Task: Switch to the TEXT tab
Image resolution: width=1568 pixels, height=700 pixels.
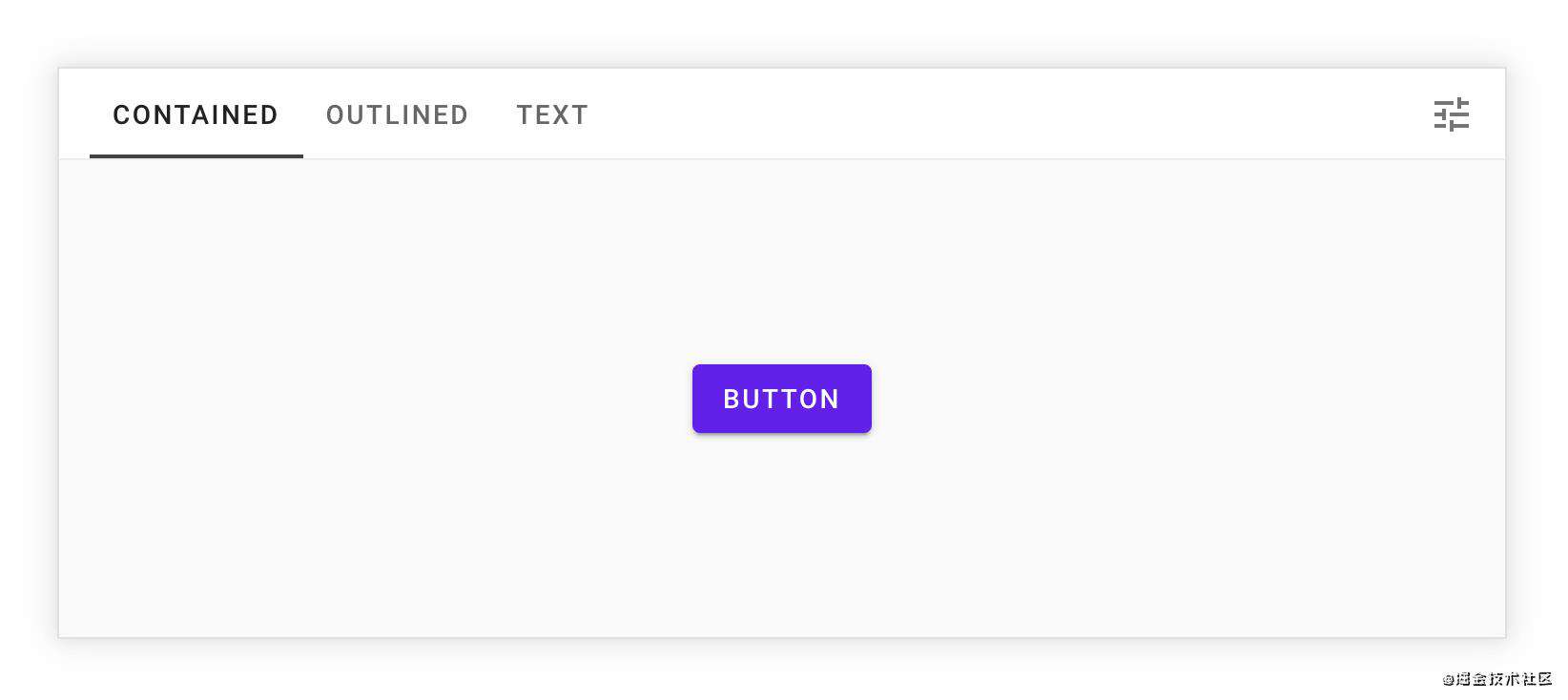Action: 552,114
